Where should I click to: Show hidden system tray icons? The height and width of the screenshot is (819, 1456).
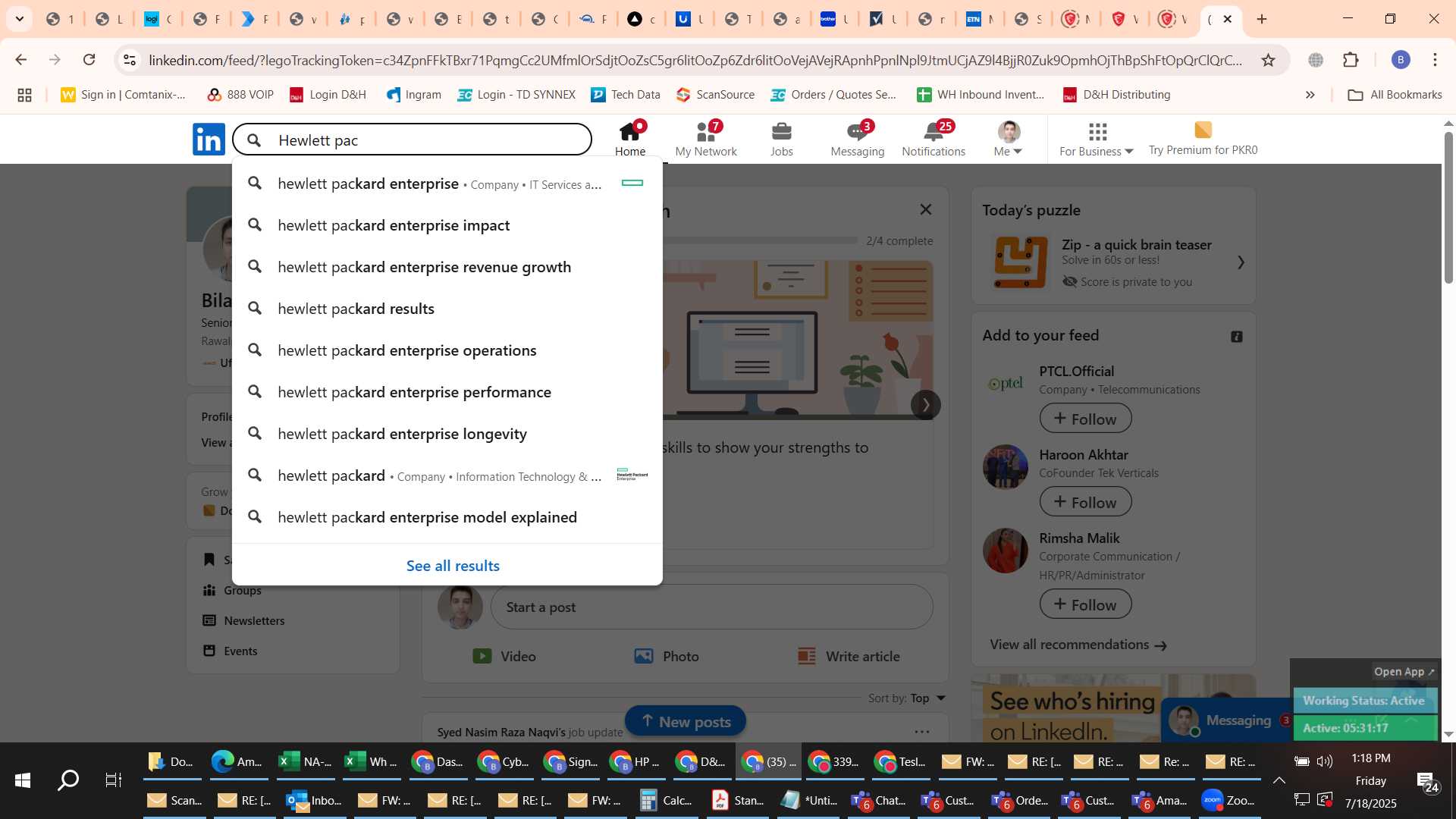[1279, 780]
